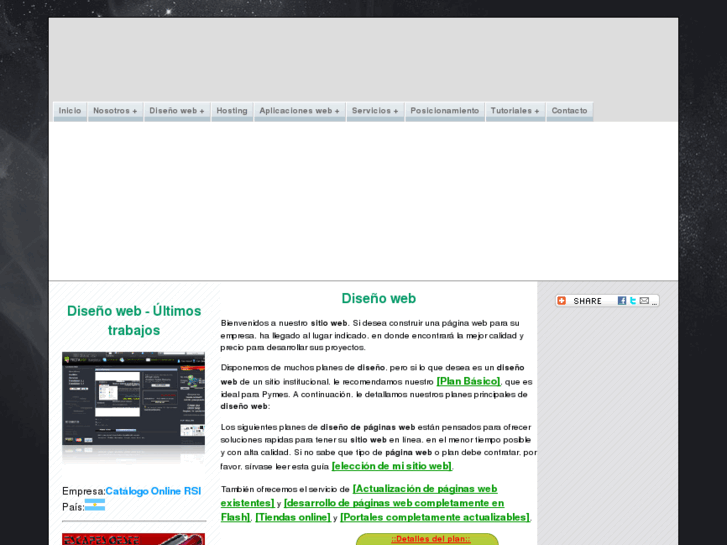The width and height of the screenshot is (727, 545).
Task: Expand the Diseño web + menu
Action: (x=177, y=111)
